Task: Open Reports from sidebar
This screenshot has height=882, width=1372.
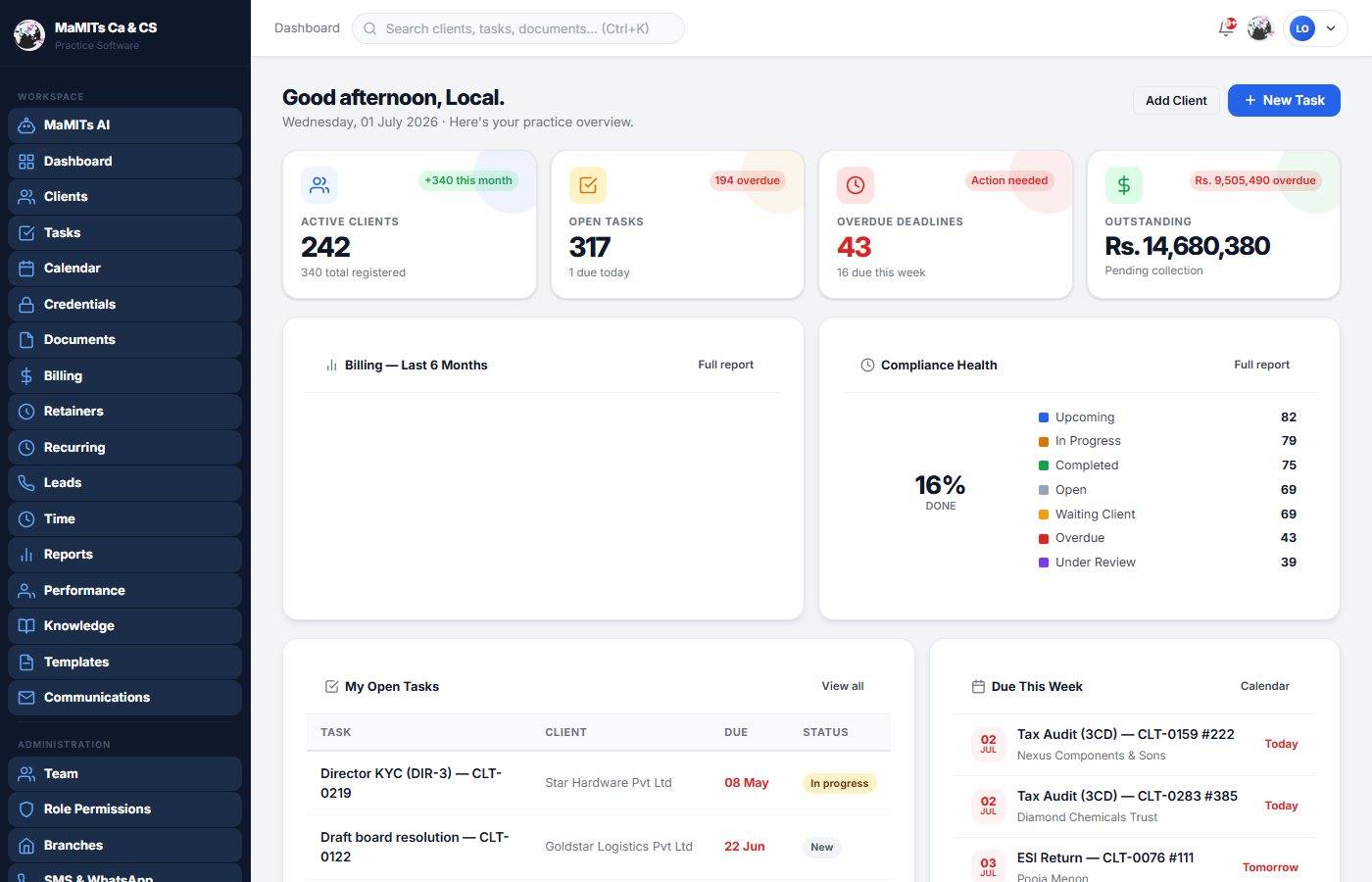Action: point(124,555)
